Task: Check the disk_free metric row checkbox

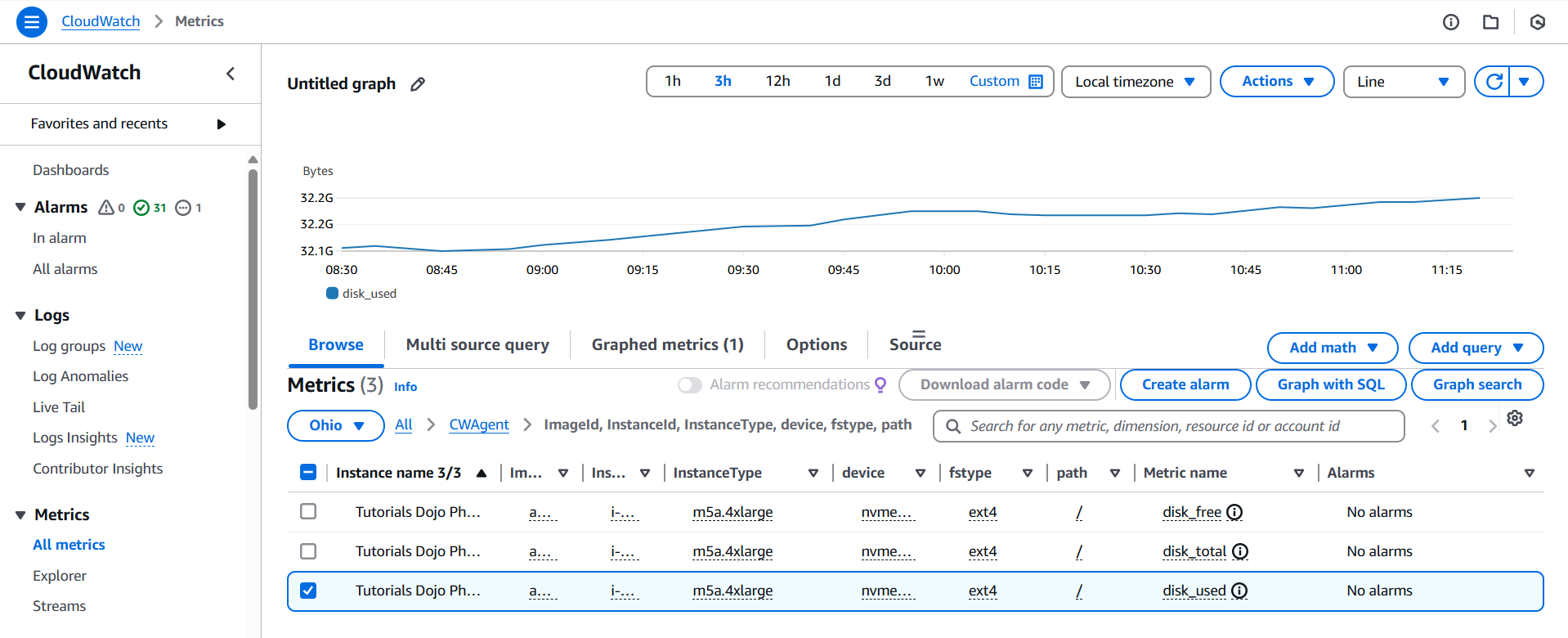Action: (308, 511)
